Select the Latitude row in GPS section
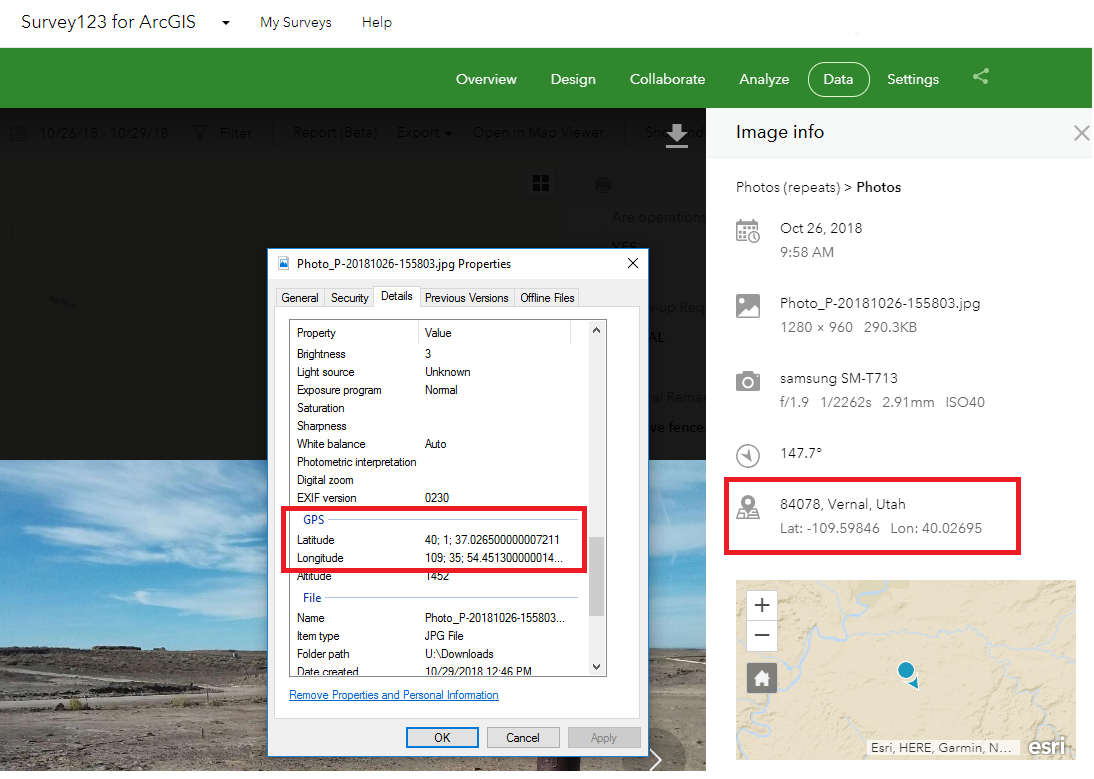The width and height of the screenshot is (1094, 779). click(x=434, y=540)
